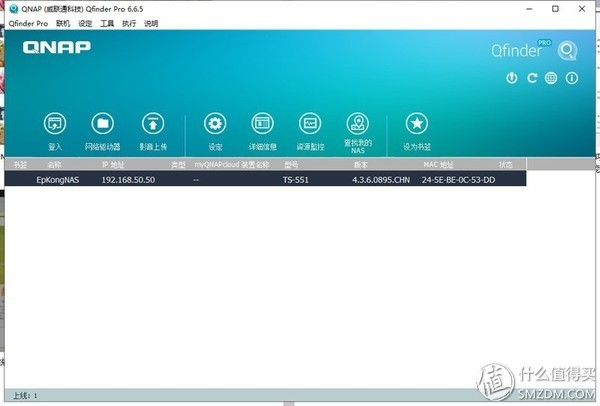Sort by MAC 地址 column header
600x406 pixels.
pos(438,165)
